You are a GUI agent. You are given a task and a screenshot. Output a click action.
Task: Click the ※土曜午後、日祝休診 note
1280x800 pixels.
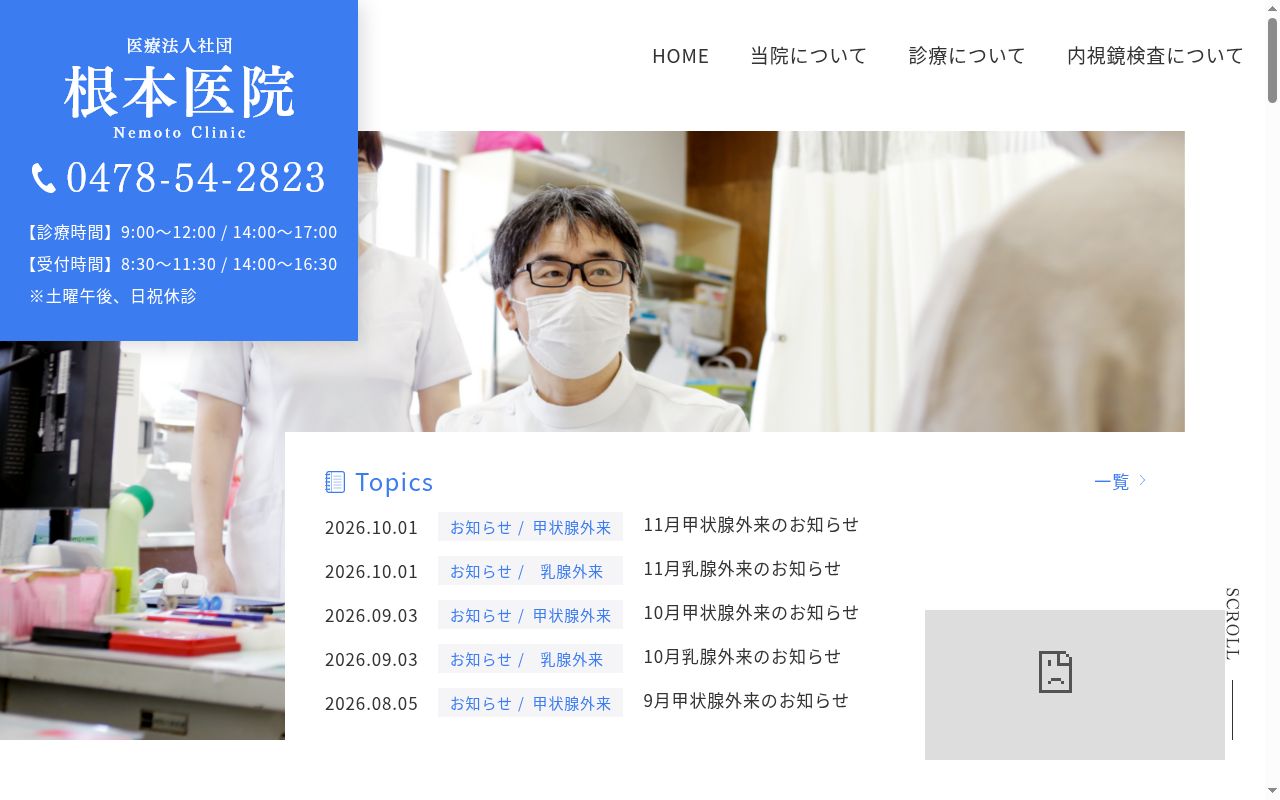click(x=113, y=296)
